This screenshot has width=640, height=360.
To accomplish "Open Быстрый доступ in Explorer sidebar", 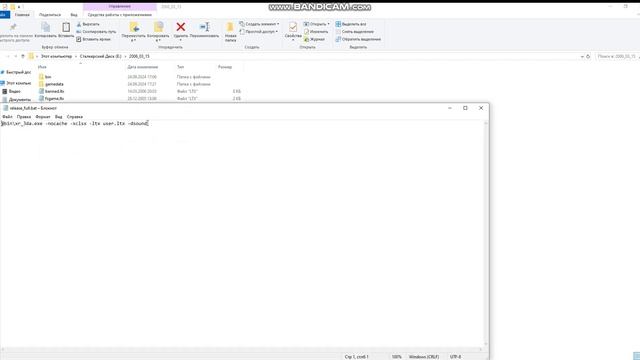I will click(x=16, y=72).
